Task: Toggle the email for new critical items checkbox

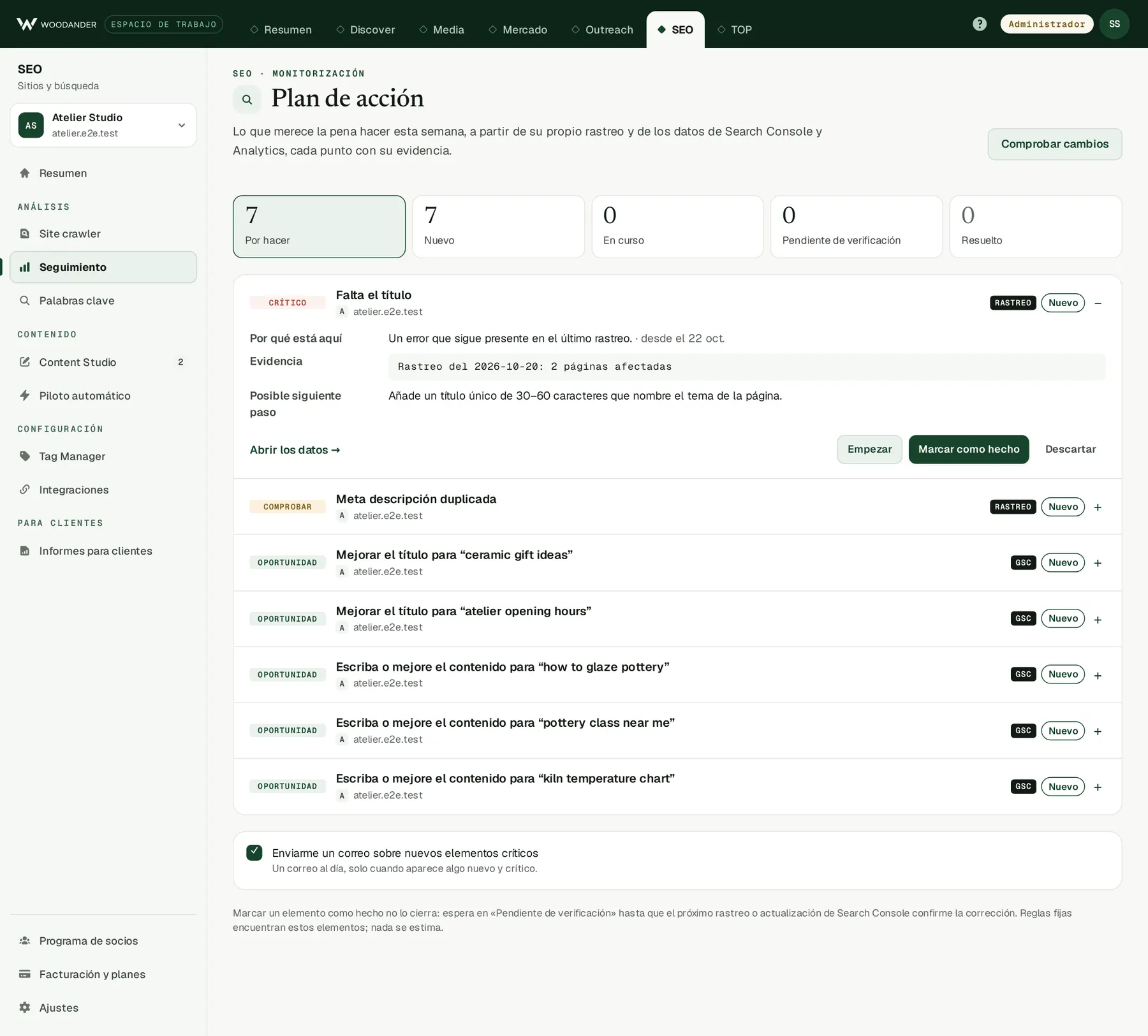Action: pos(254,852)
